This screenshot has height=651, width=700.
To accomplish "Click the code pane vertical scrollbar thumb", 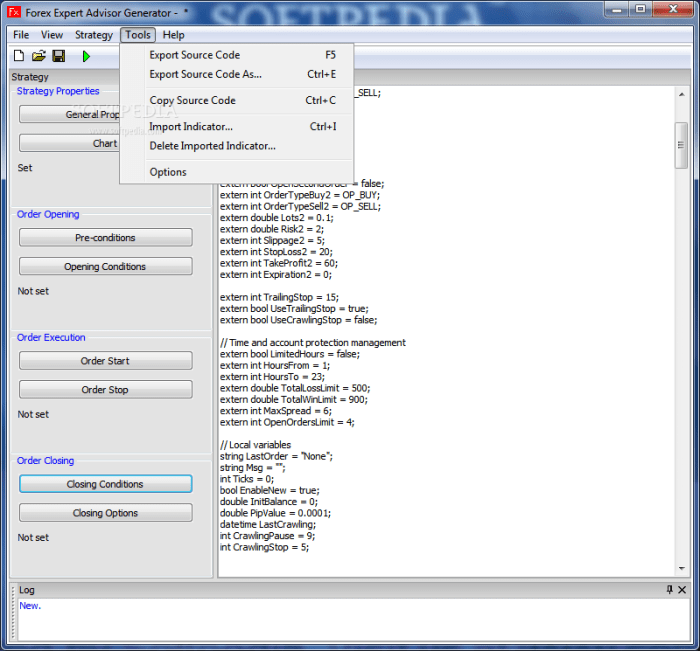I will (681, 145).
